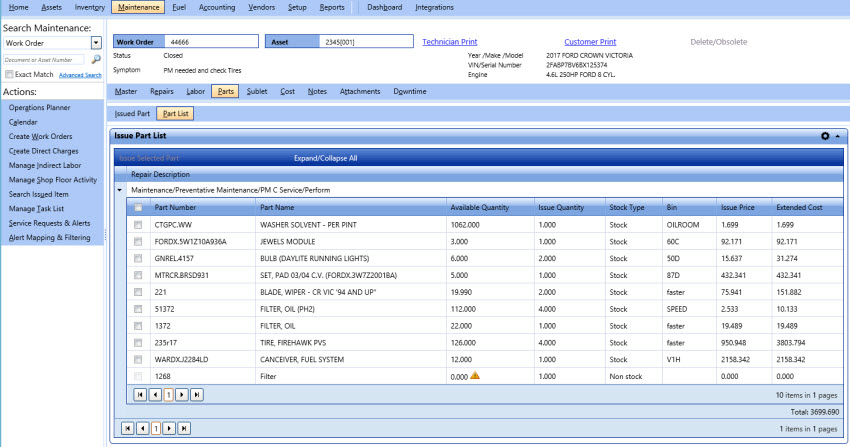
Task: Open Service Requests & Alerts action
Action: (49, 223)
